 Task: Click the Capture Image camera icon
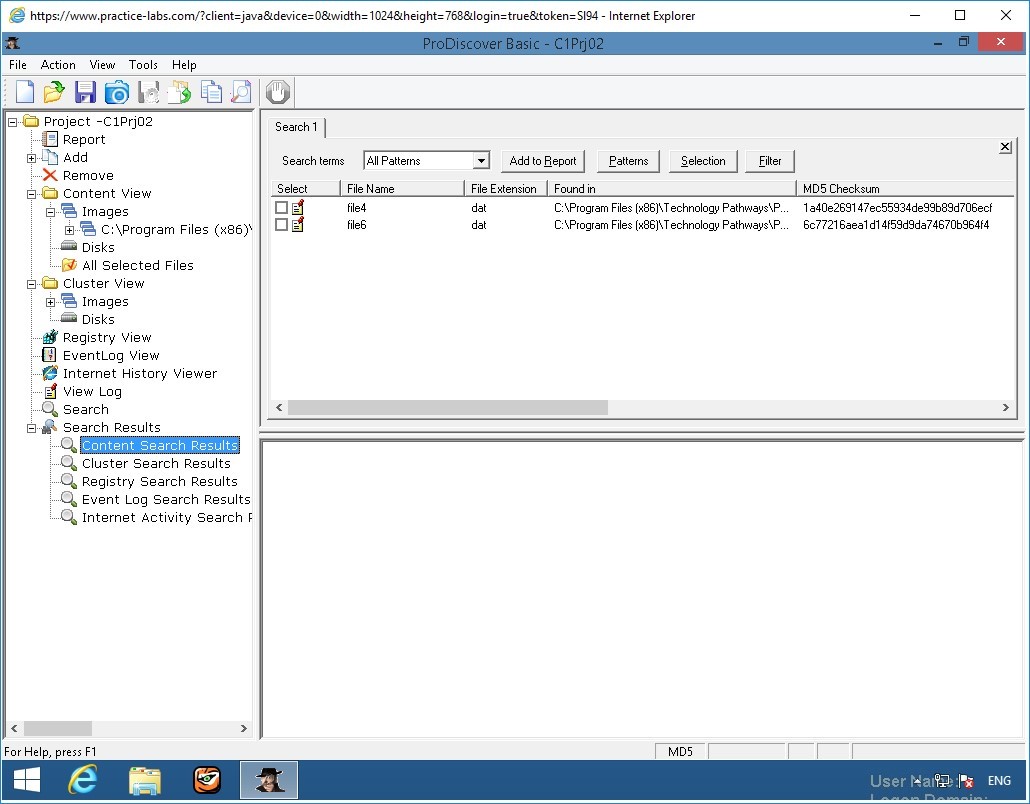(x=117, y=92)
